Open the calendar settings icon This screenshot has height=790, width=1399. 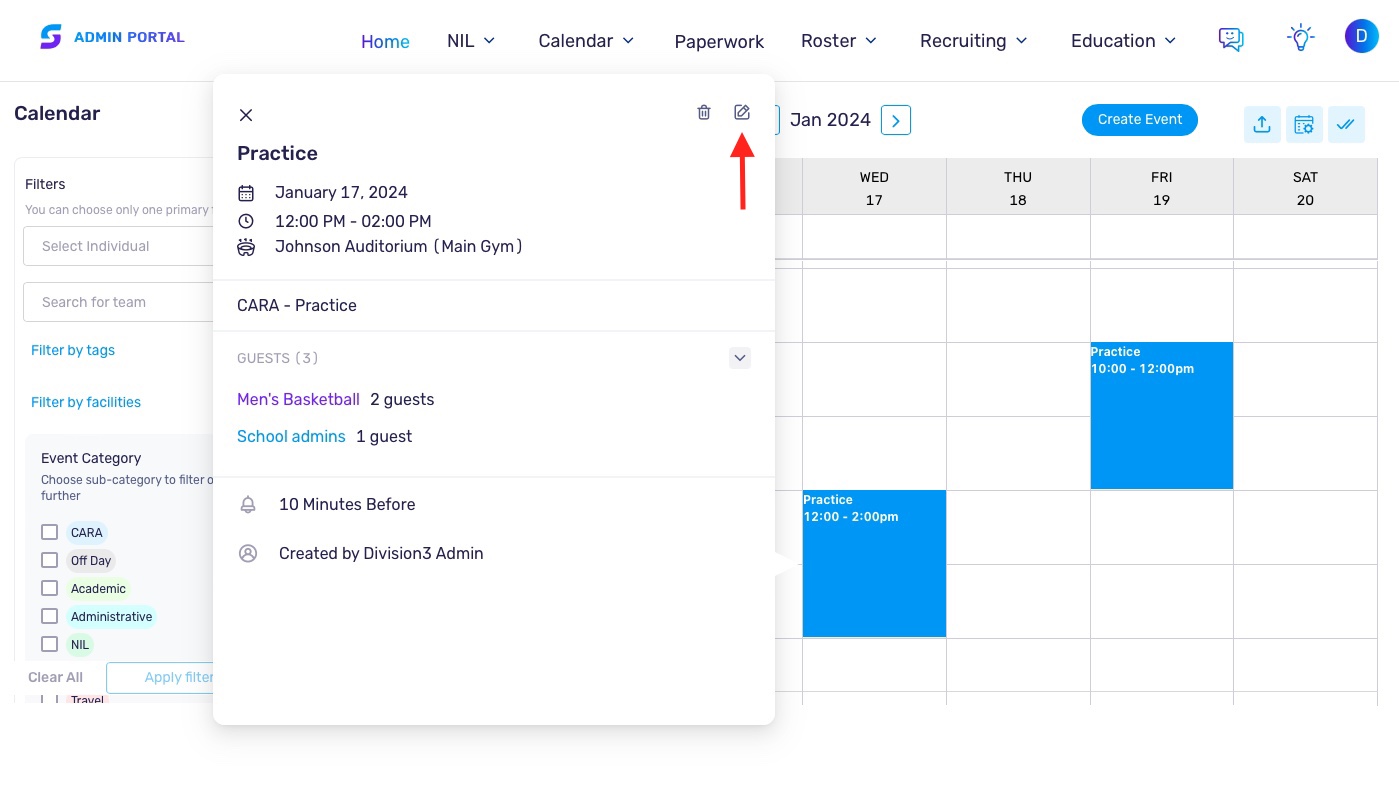click(1304, 124)
